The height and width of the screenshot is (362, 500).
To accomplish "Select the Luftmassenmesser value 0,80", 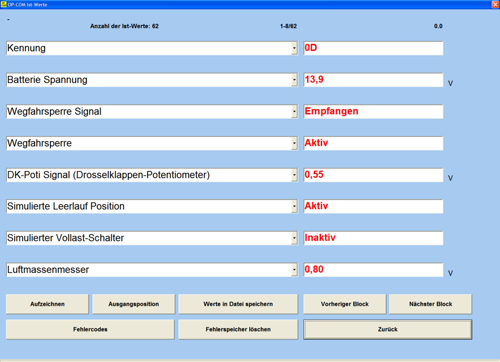I will click(x=373, y=270).
